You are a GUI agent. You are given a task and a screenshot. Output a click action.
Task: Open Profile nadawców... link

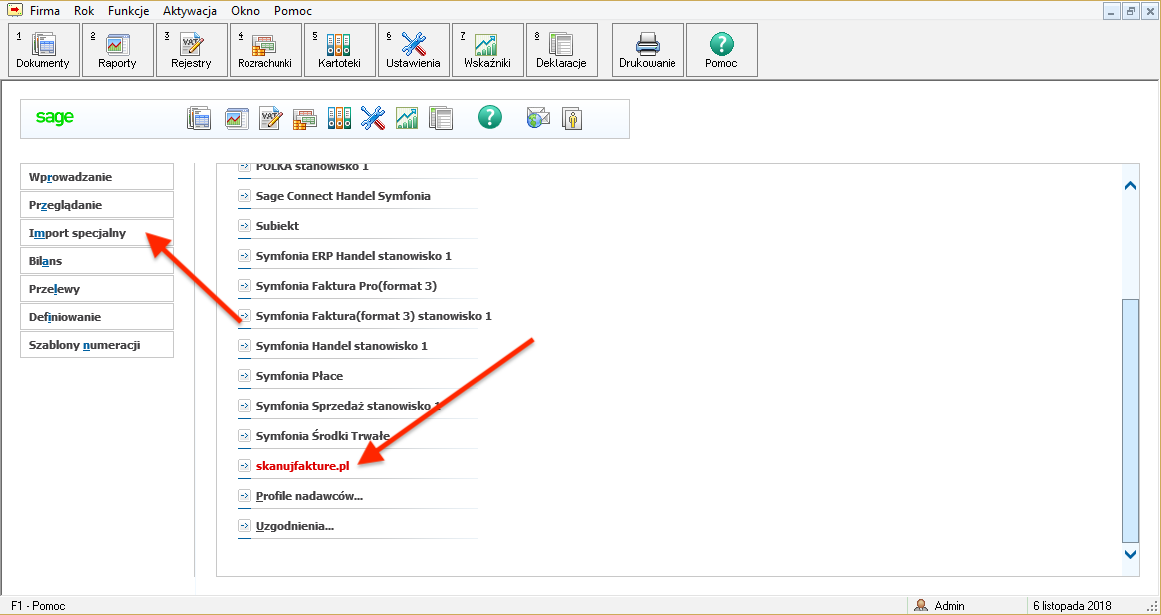(308, 496)
